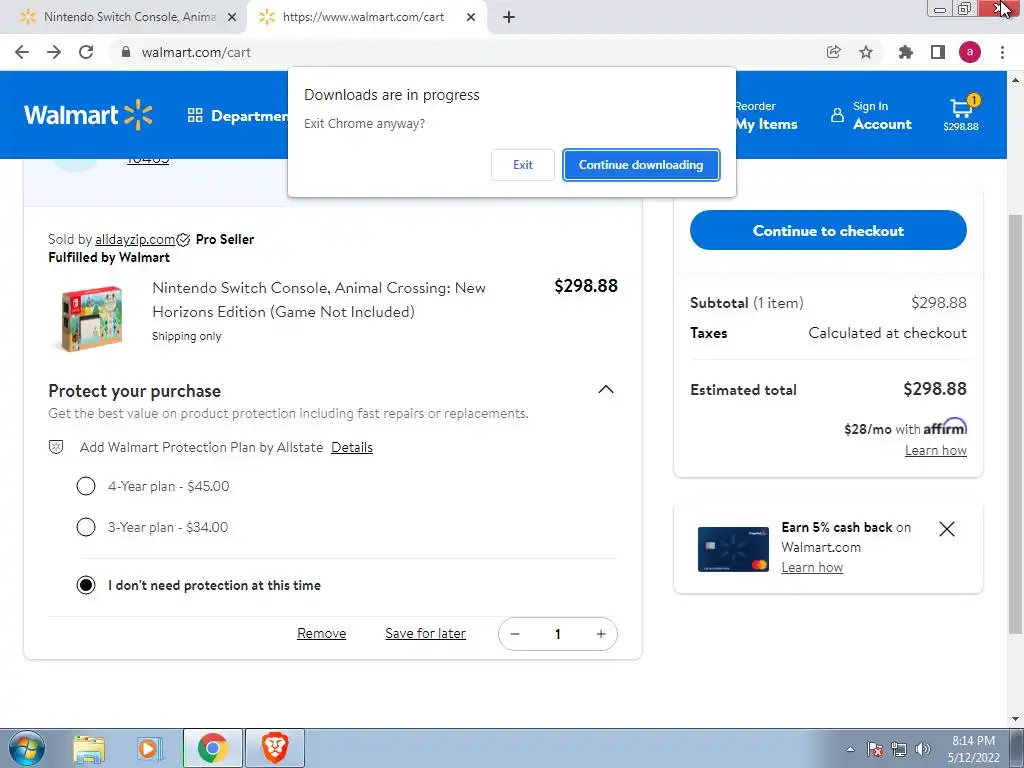
Task: Click the network tray icon
Action: click(899, 749)
